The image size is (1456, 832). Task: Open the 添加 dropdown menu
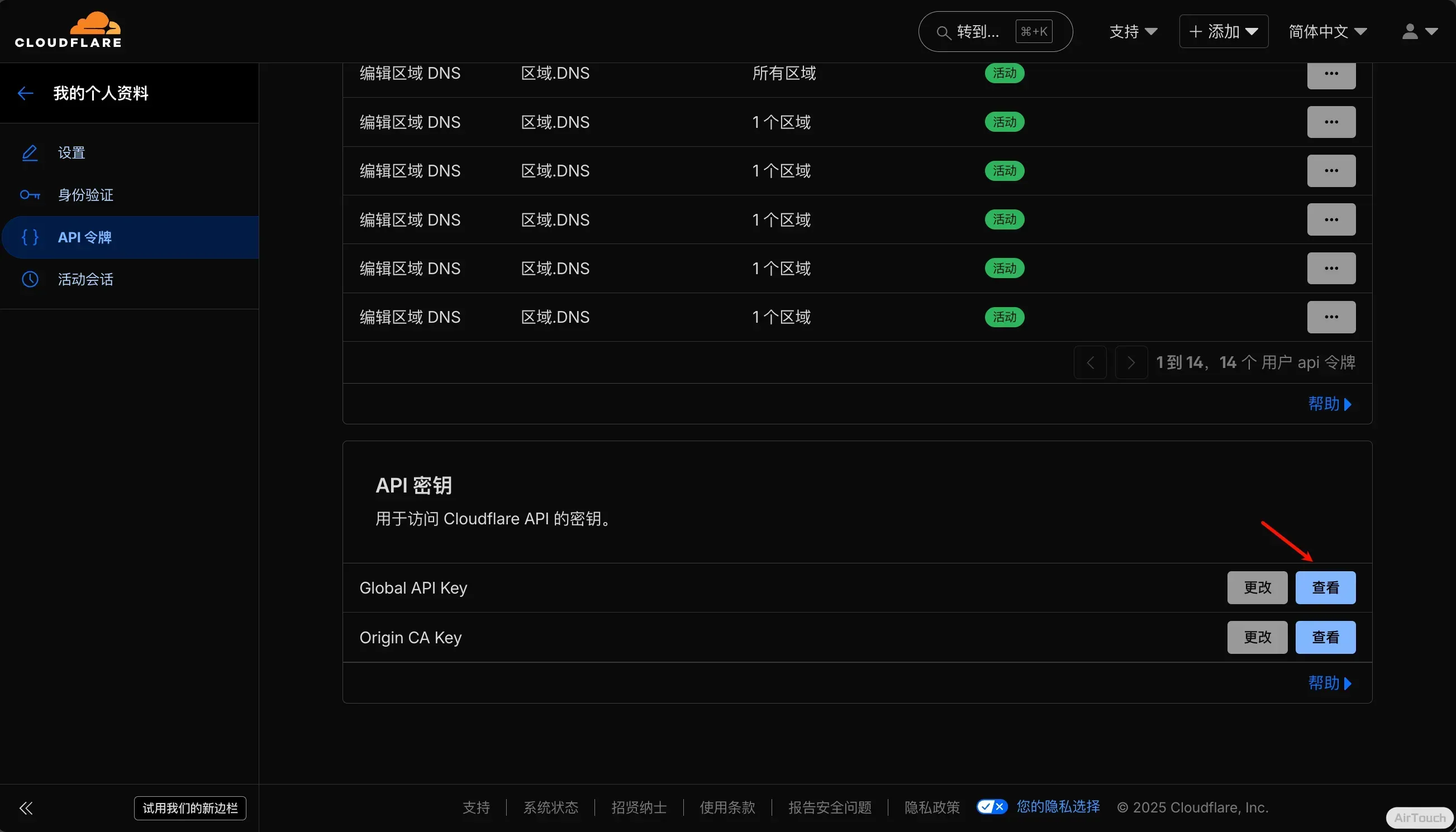(x=1224, y=31)
